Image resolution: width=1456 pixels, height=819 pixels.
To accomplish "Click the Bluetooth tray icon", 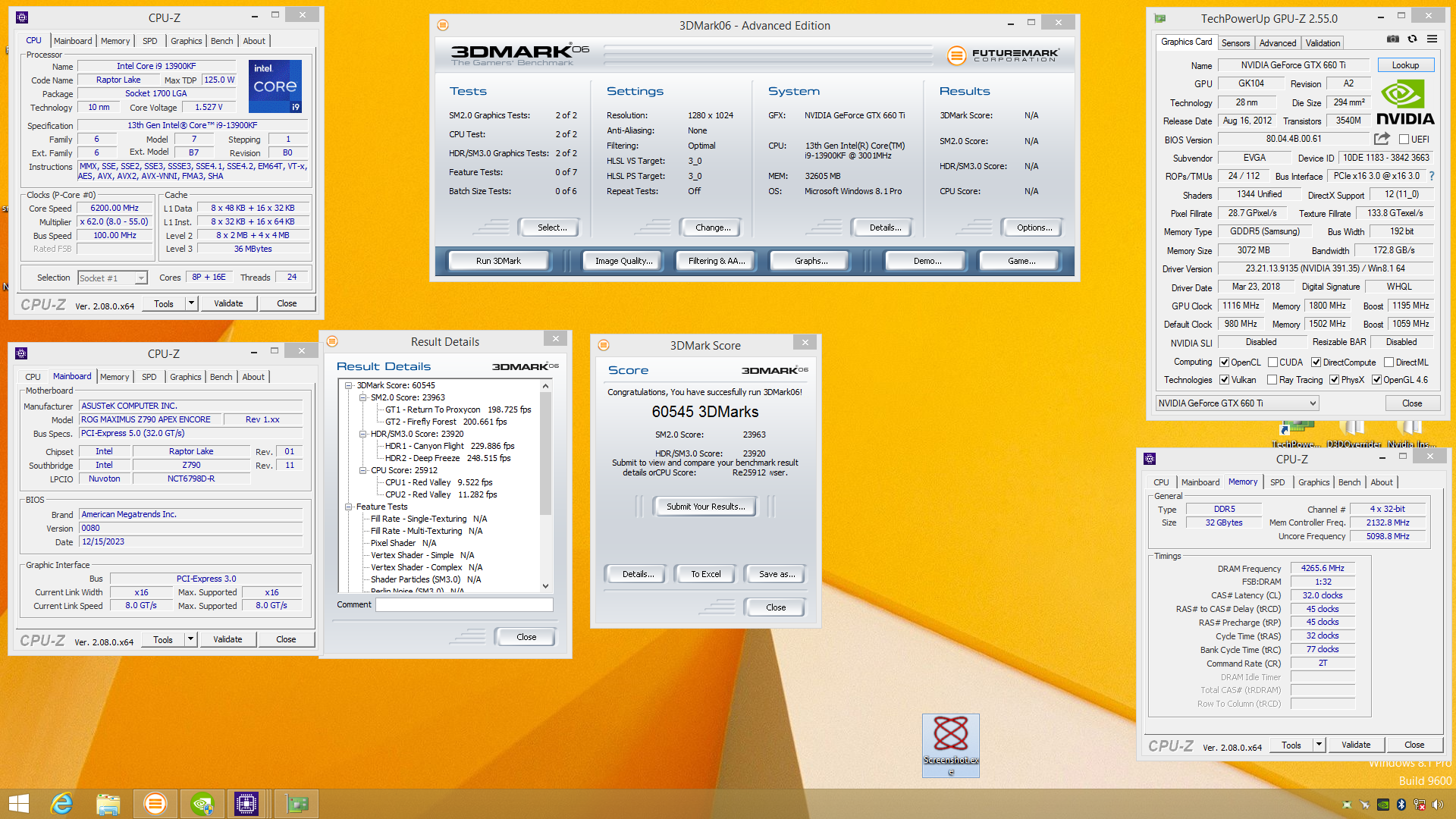I will coord(1401,805).
